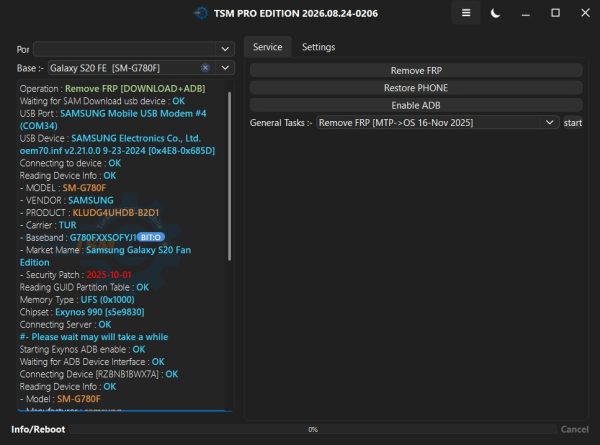
Task: Expand the Port dropdown arrow
Action: click(x=225, y=49)
